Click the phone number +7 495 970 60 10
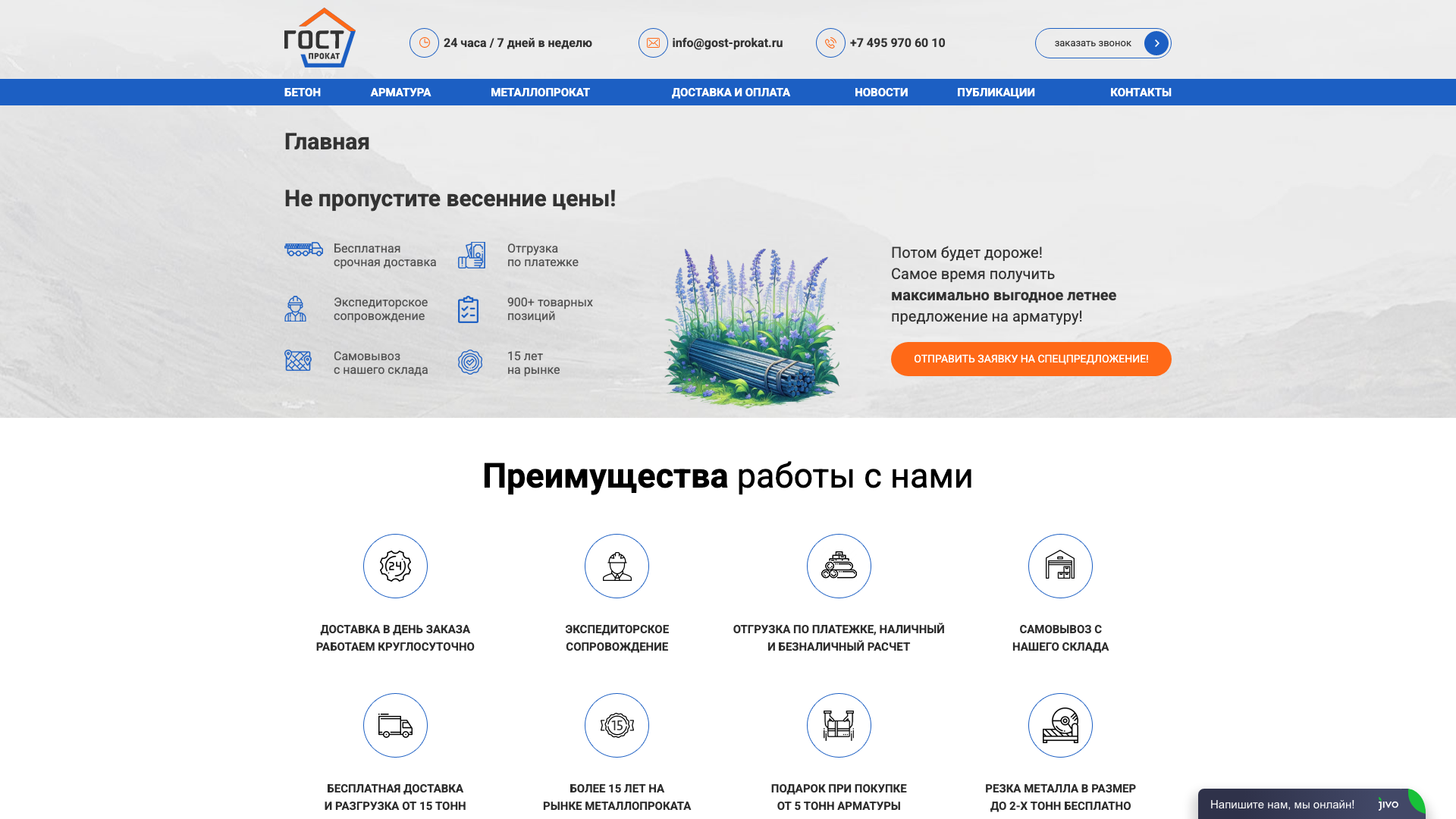Viewport: 1456px width, 819px height. [897, 43]
